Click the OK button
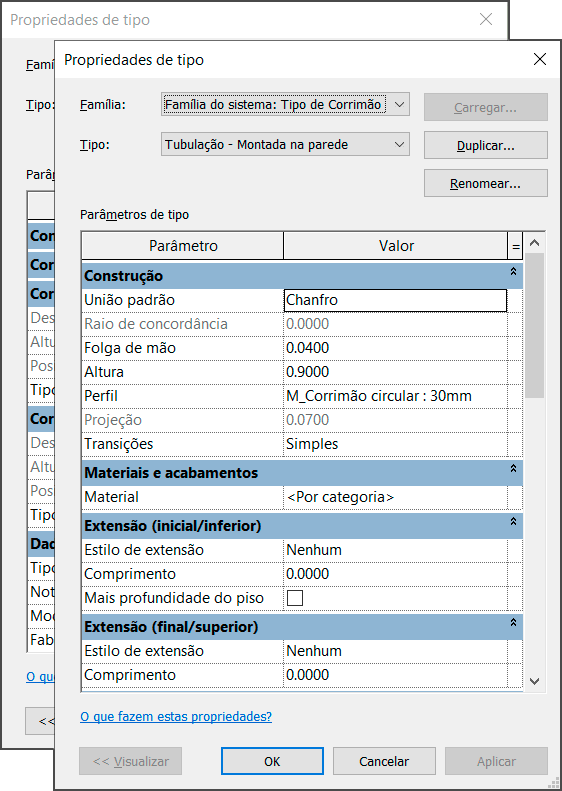Viewport: 562px width, 791px height. [272, 761]
